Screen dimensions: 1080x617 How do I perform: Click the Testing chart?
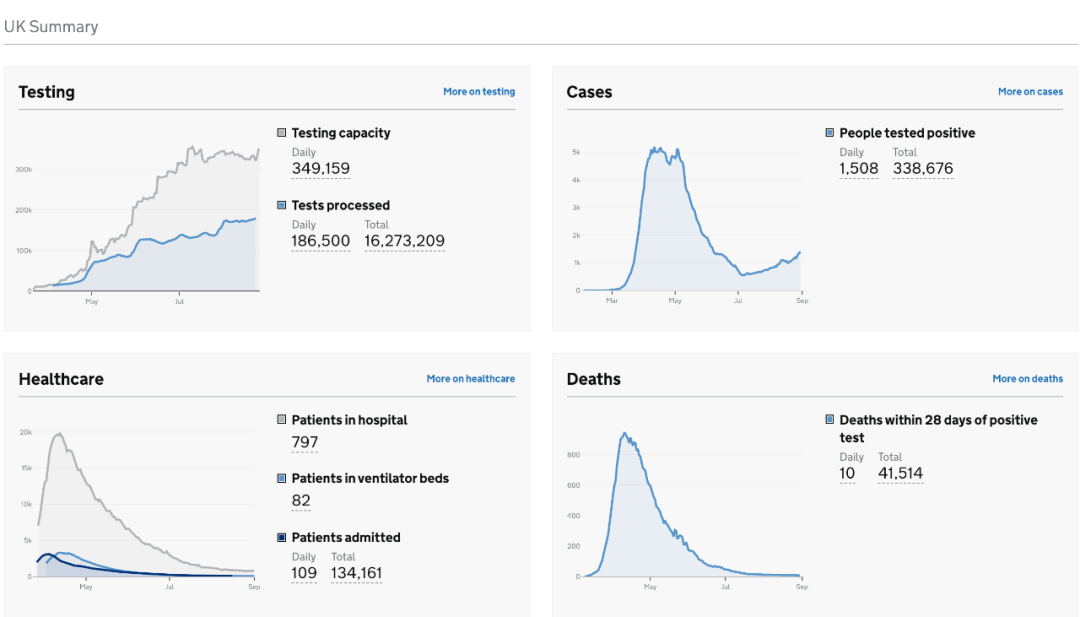[x=138, y=225]
